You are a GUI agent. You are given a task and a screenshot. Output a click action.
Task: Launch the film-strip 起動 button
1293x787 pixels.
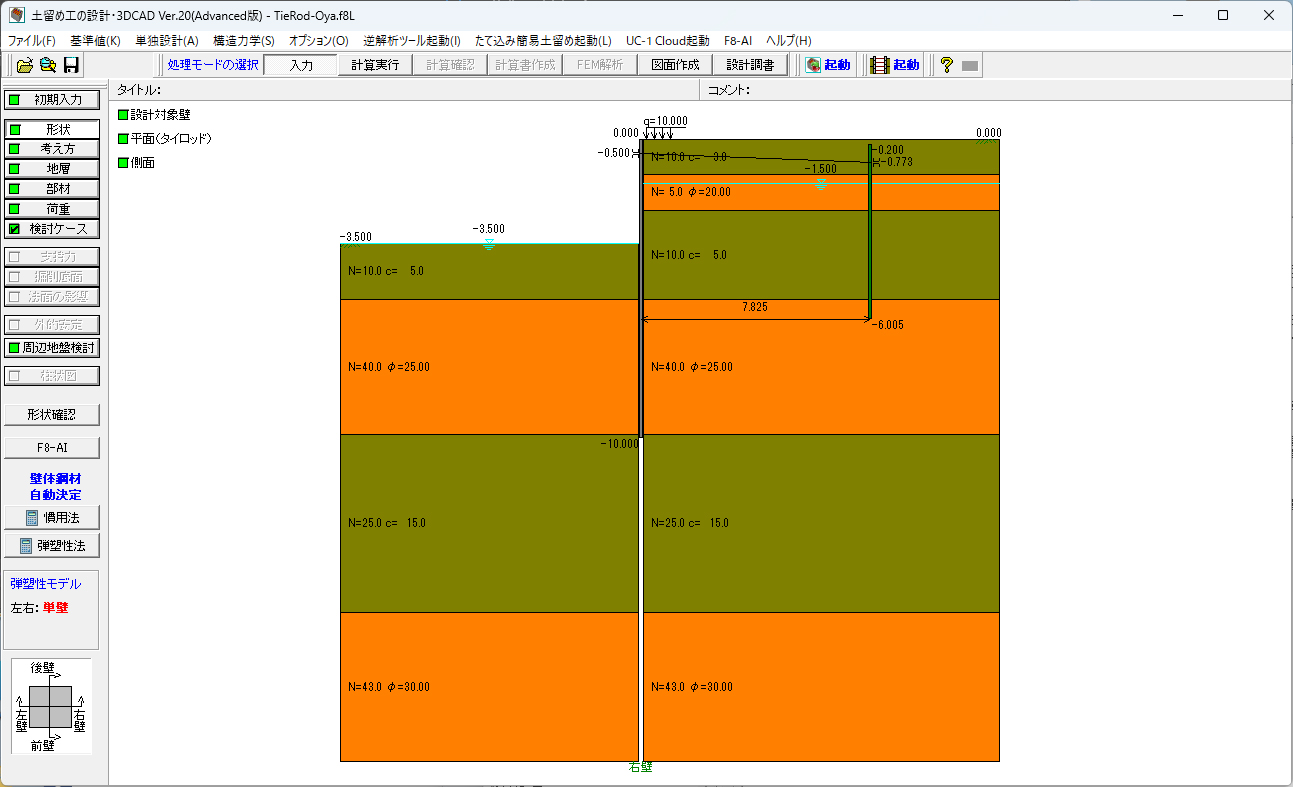(895, 65)
